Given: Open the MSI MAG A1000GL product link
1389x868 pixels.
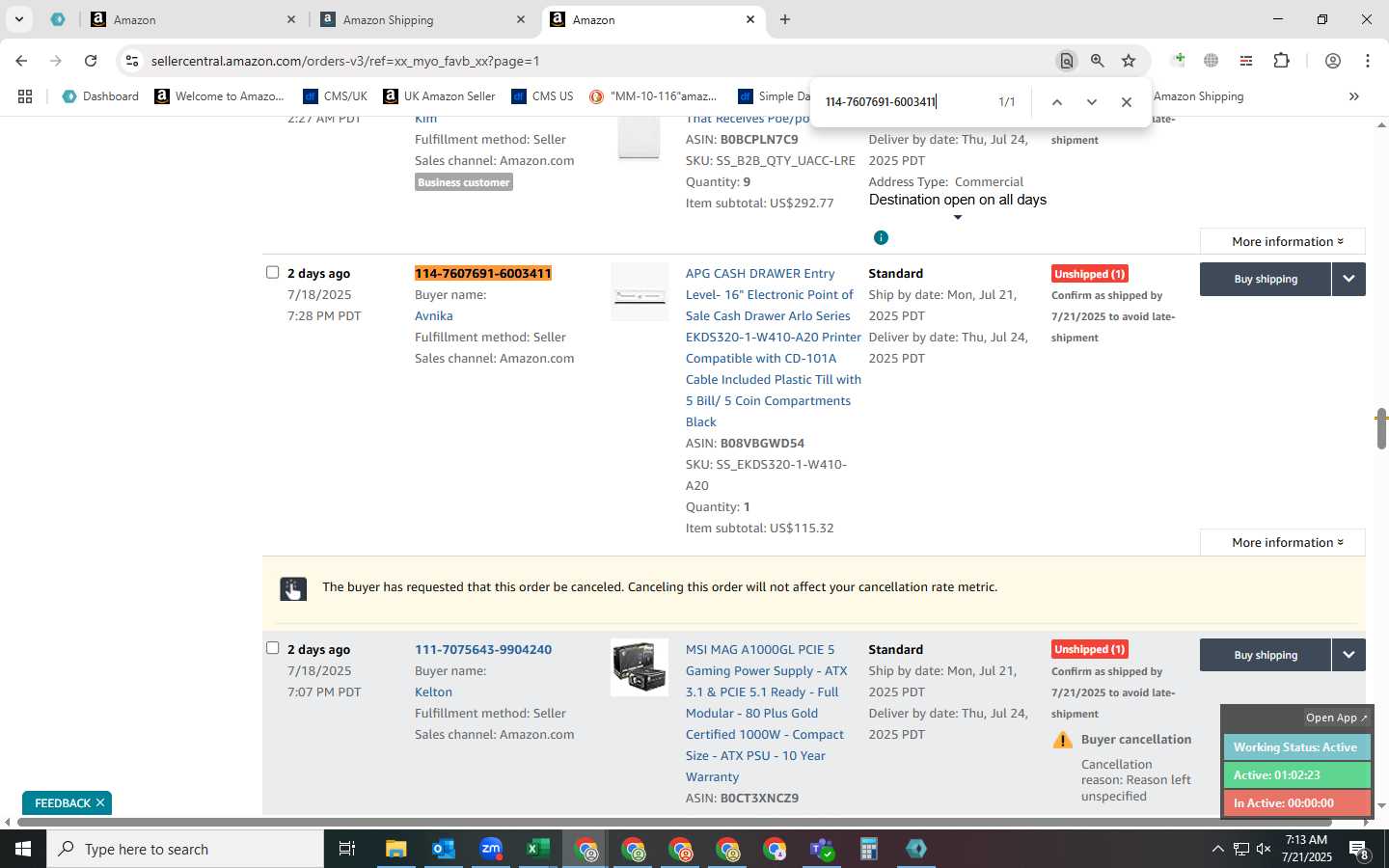Looking at the screenshot, I should [766, 714].
